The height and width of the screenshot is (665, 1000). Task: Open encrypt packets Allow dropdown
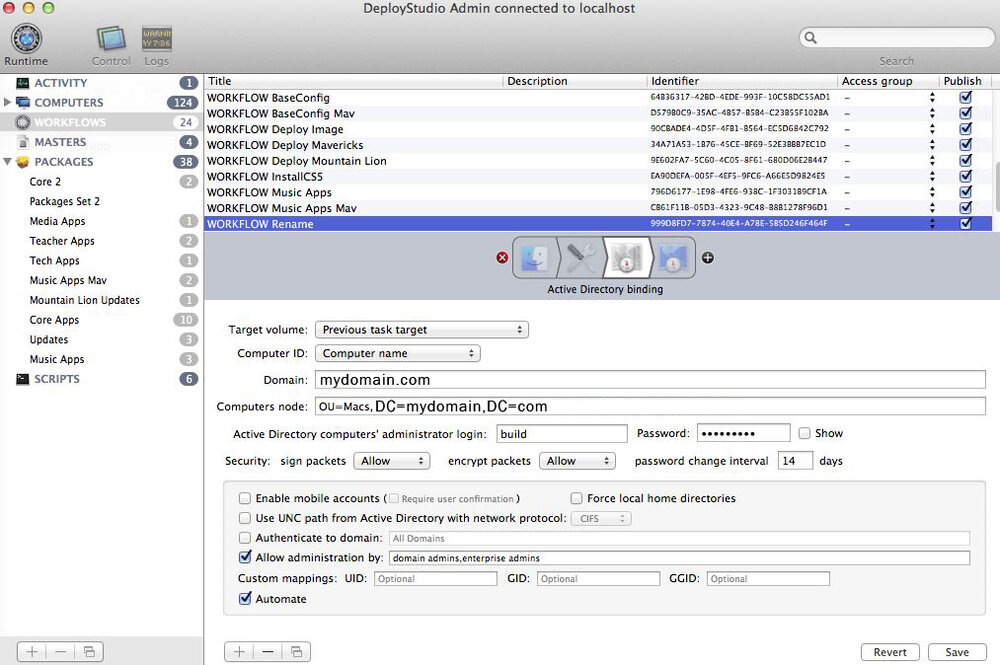coord(577,461)
